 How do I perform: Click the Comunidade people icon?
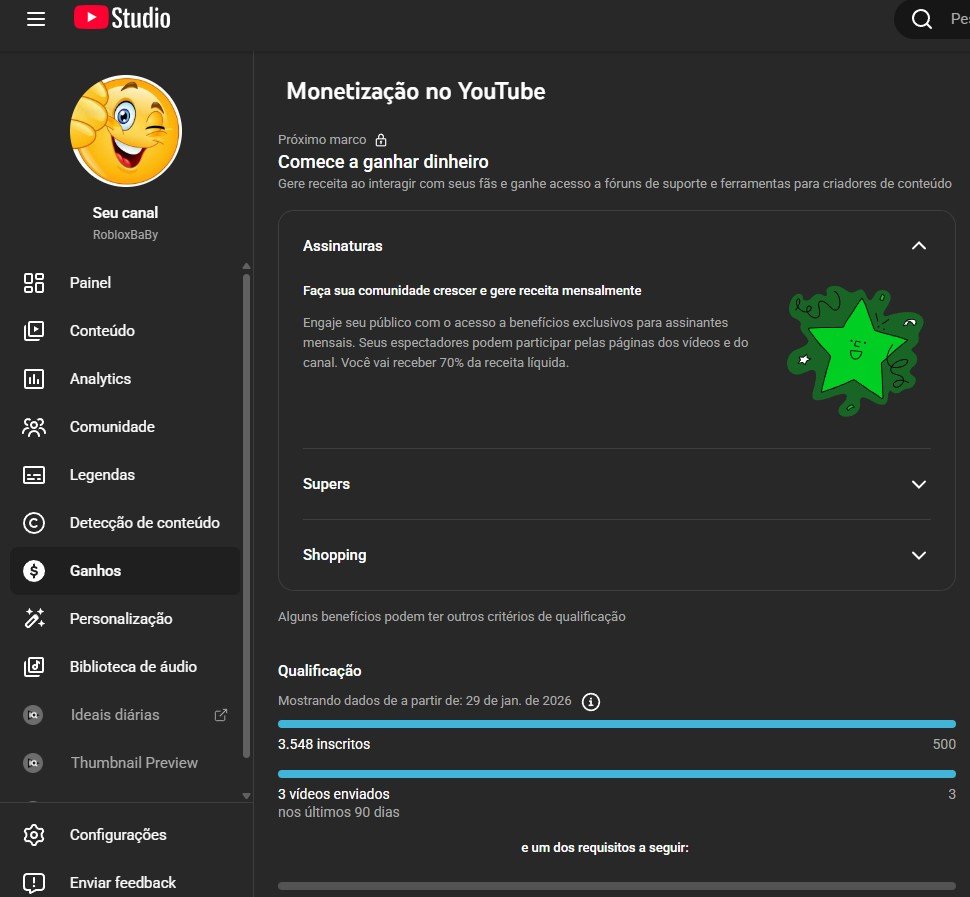34,427
